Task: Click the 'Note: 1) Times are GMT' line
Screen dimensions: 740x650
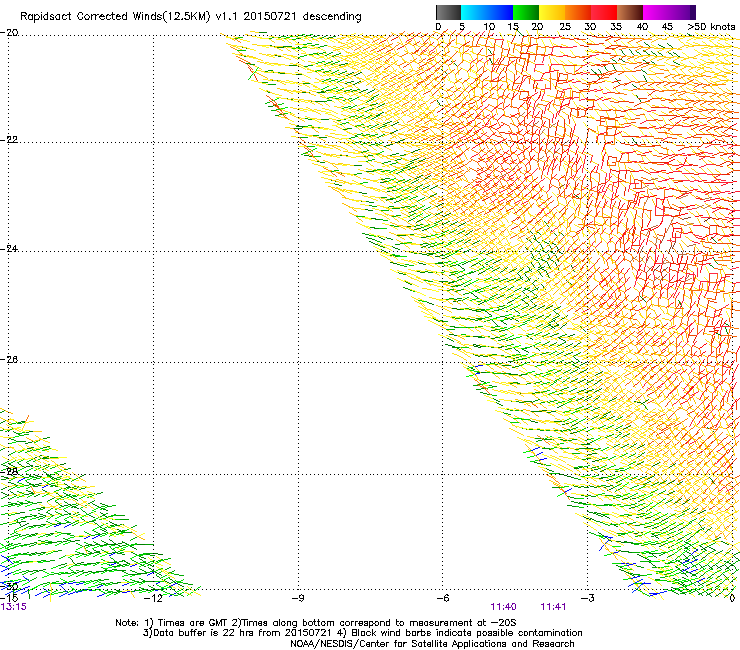Action: click(x=315, y=623)
